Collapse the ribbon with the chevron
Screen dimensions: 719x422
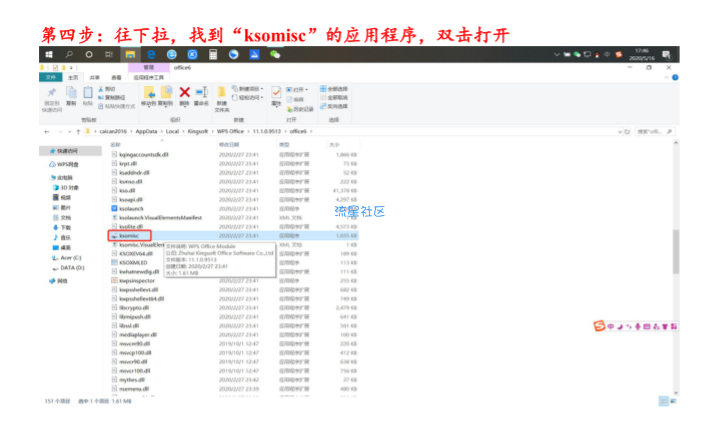[666, 78]
